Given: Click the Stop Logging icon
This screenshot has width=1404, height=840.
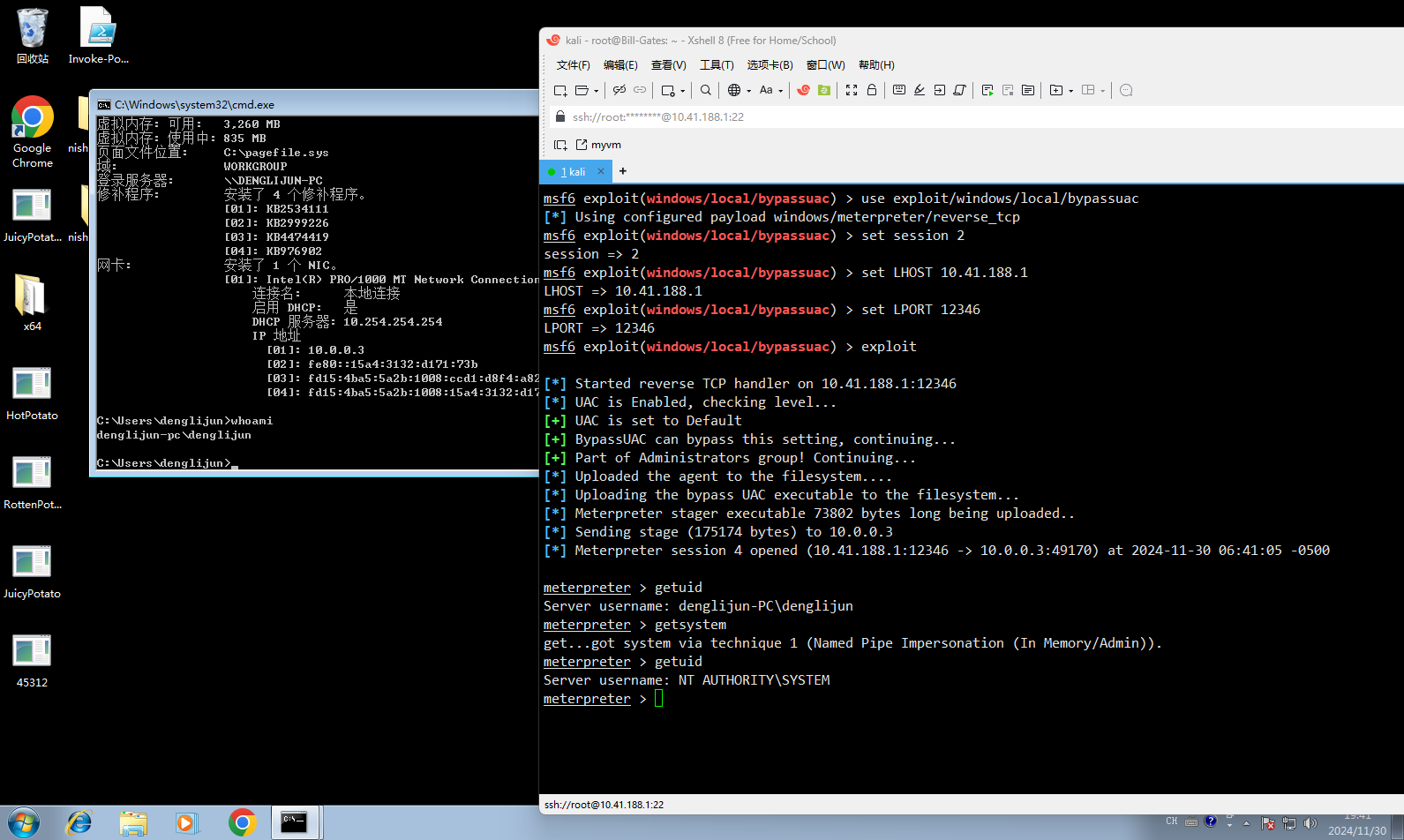Looking at the screenshot, I should [x=1008, y=90].
